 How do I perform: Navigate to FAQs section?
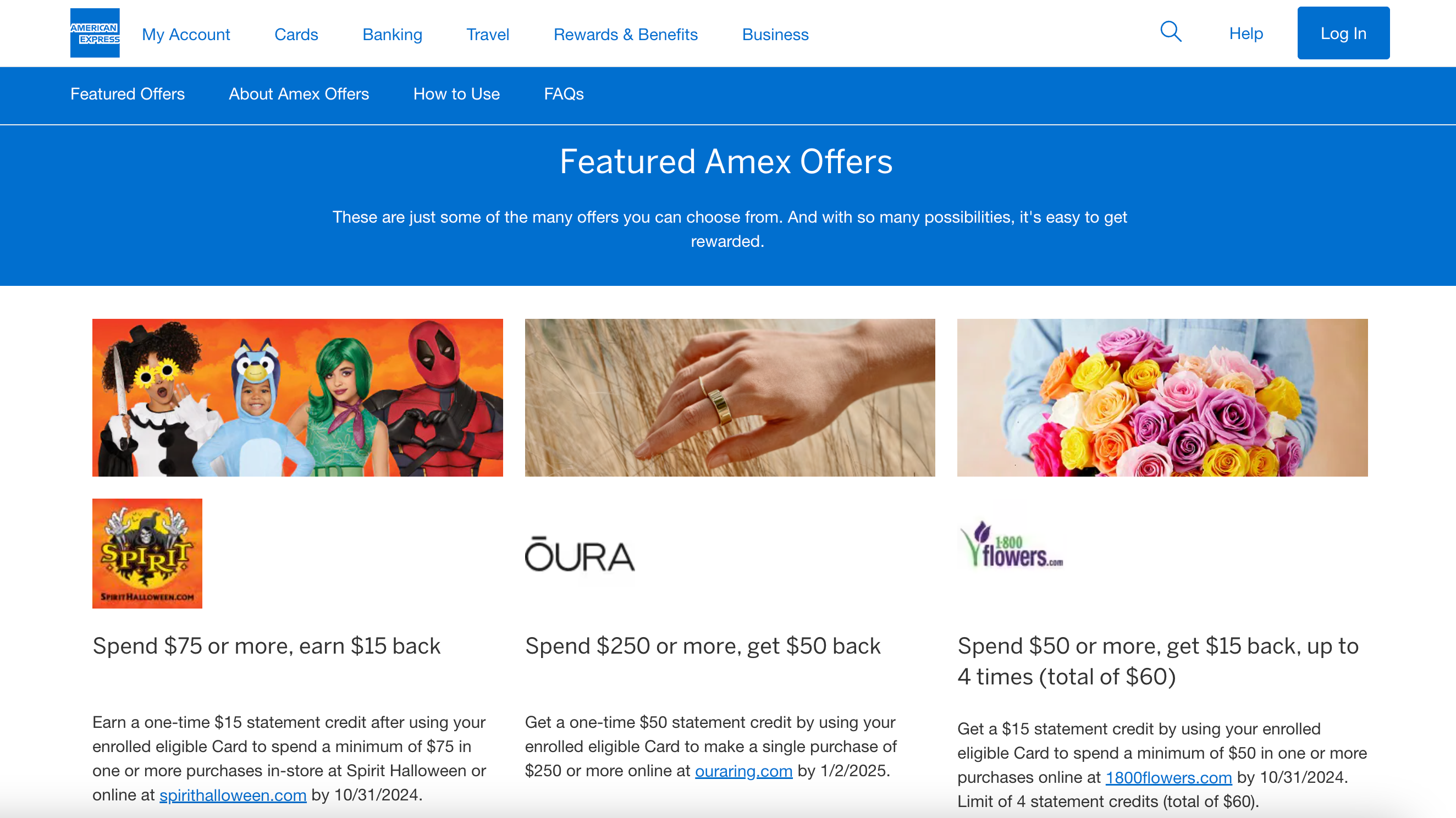point(563,93)
